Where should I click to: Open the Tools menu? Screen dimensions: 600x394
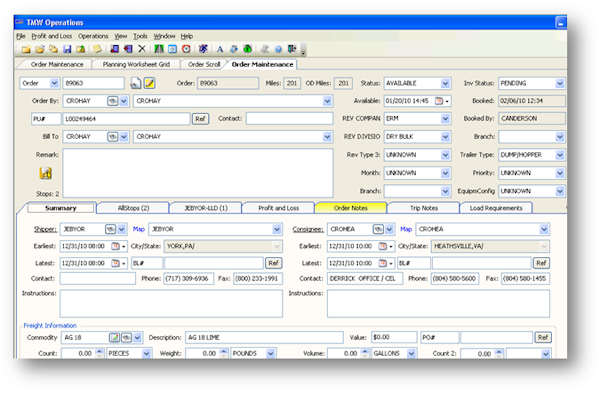tap(140, 36)
